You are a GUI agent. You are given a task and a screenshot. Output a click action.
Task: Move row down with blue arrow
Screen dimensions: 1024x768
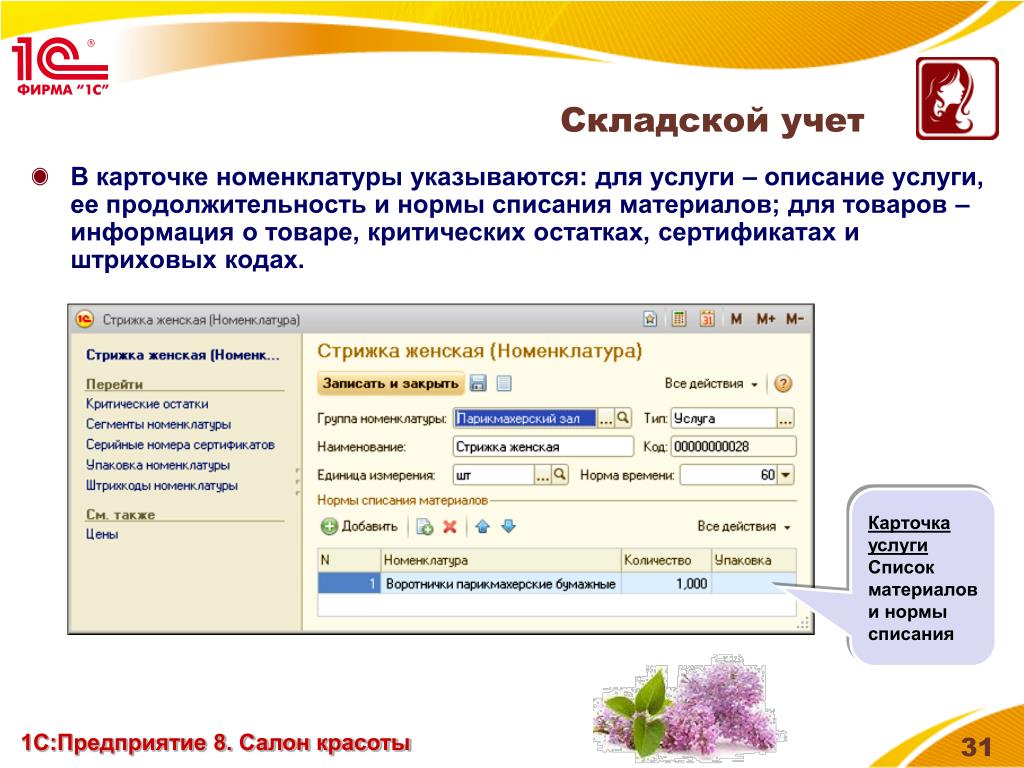[509, 526]
